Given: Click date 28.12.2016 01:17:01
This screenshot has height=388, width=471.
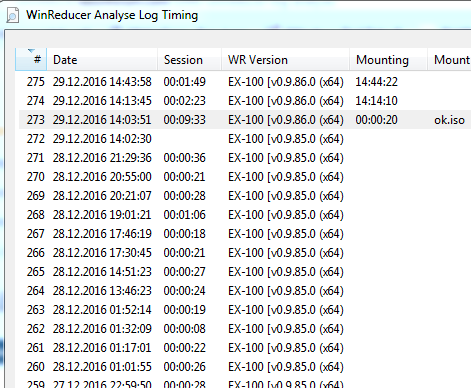Looking at the screenshot, I should coord(102,348).
